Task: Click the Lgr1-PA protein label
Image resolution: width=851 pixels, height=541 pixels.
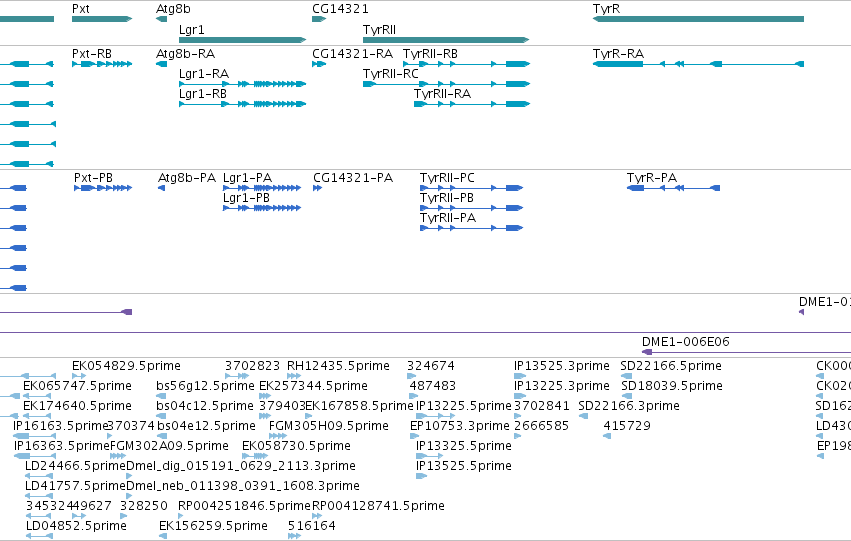Action: (247, 177)
